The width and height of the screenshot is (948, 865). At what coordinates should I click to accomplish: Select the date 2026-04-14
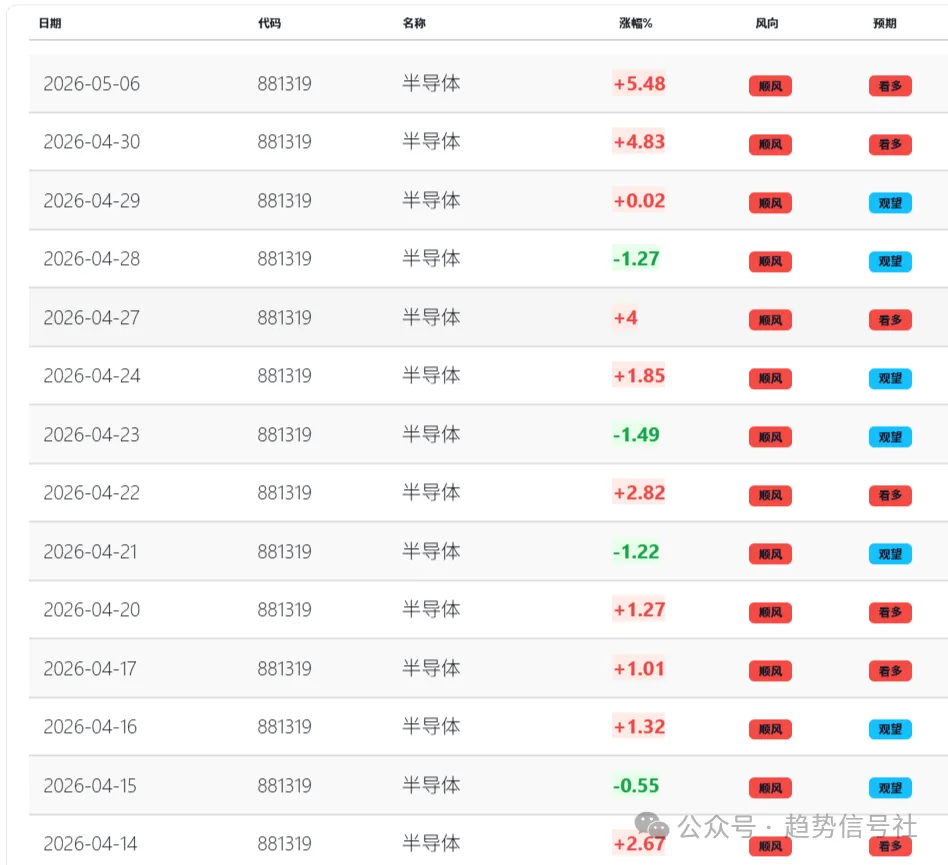pyautogui.click(x=91, y=844)
